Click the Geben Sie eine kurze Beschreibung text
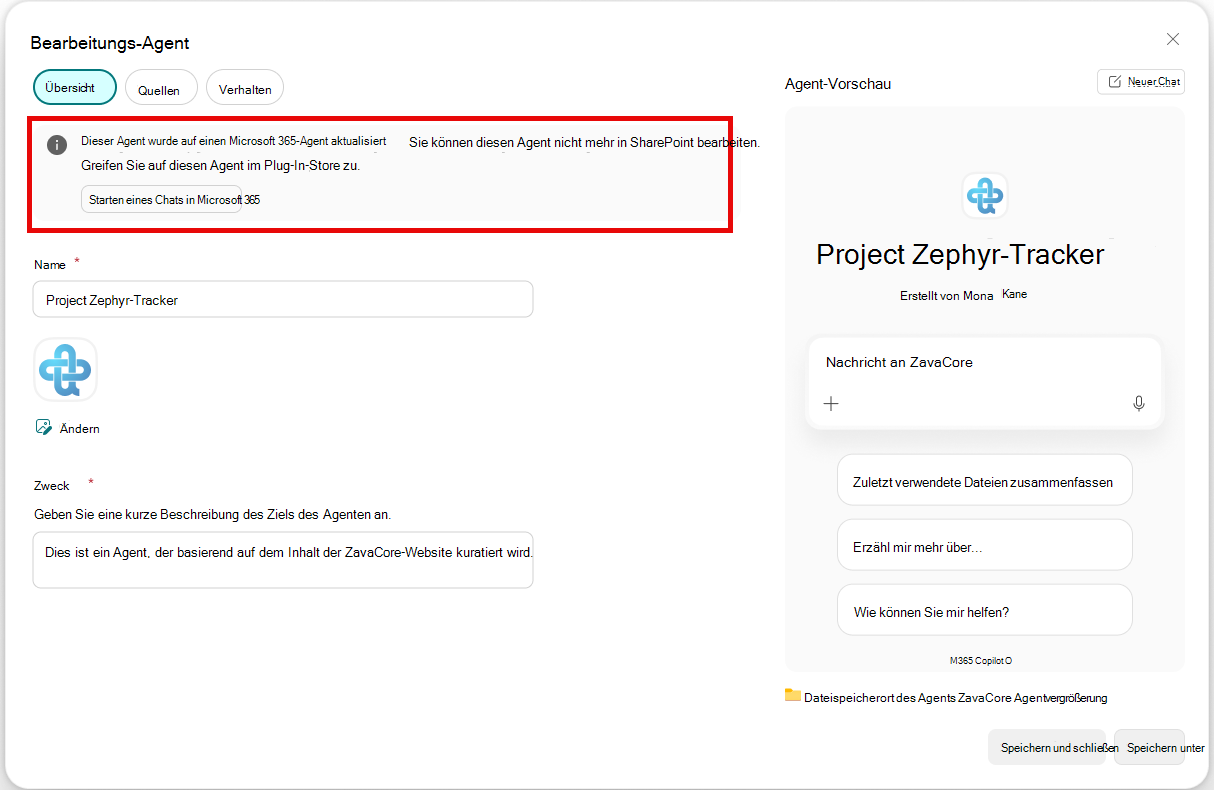1214x790 pixels. coord(212,514)
